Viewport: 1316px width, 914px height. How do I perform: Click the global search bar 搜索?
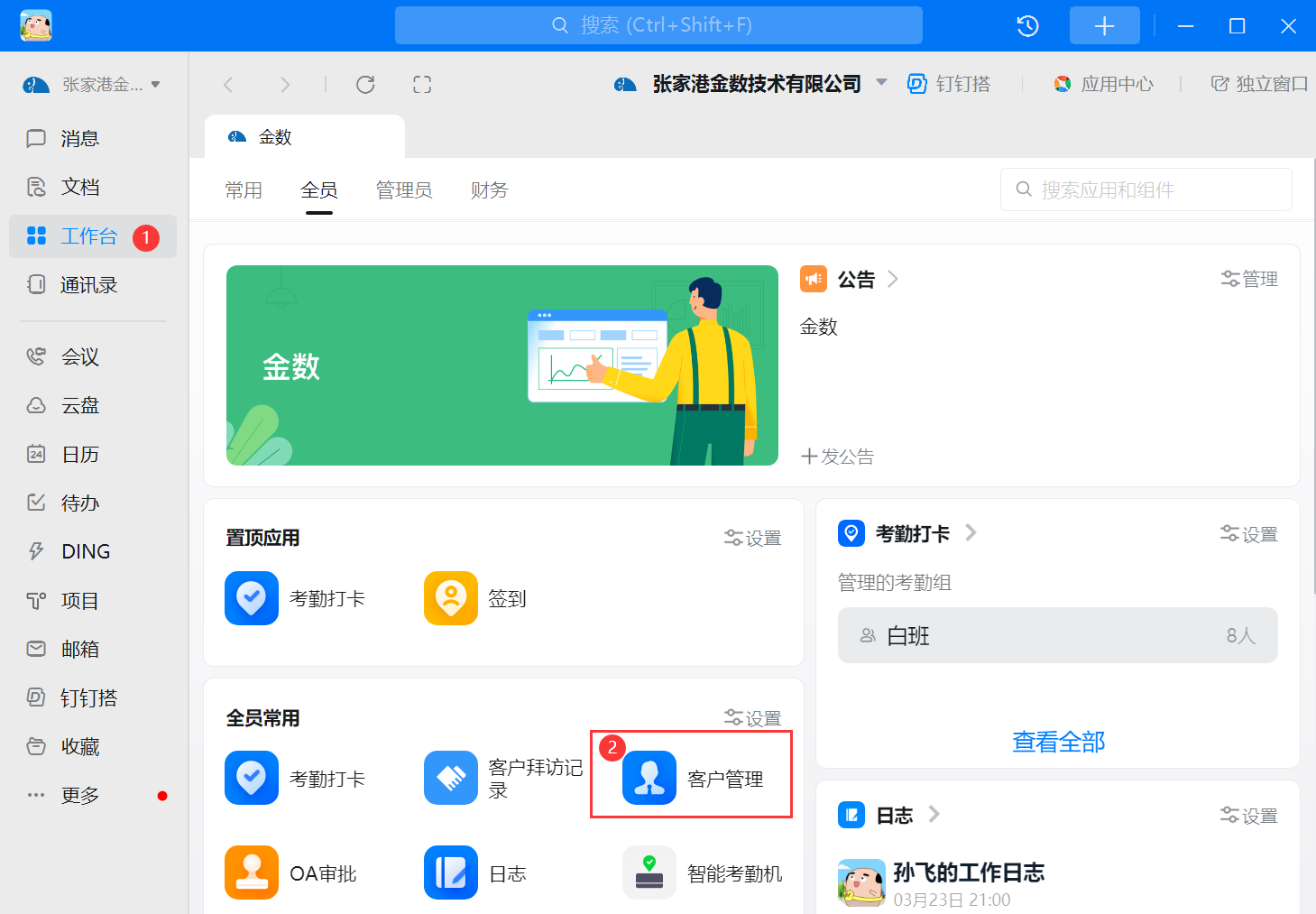click(x=658, y=25)
